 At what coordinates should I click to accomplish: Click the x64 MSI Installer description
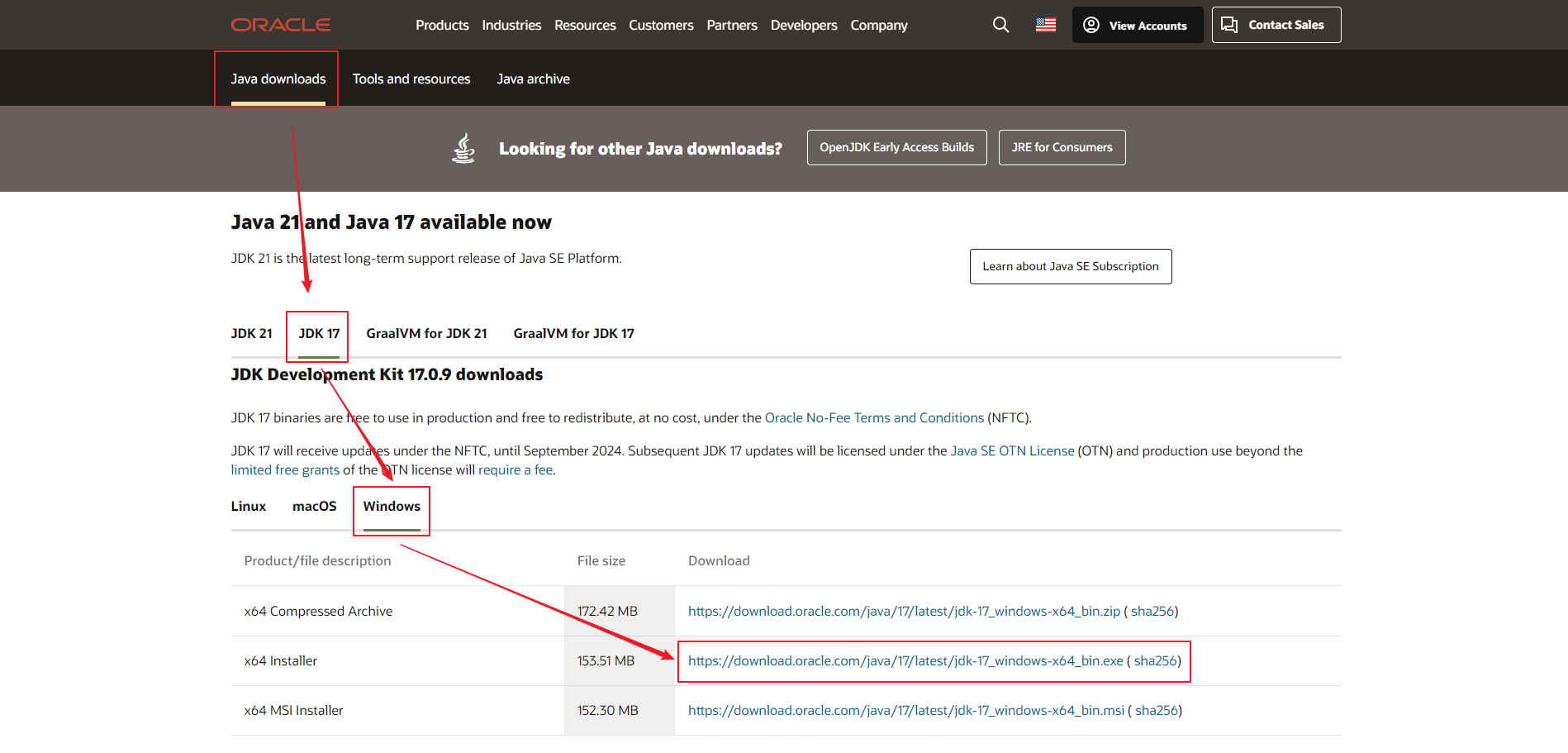(293, 710)
